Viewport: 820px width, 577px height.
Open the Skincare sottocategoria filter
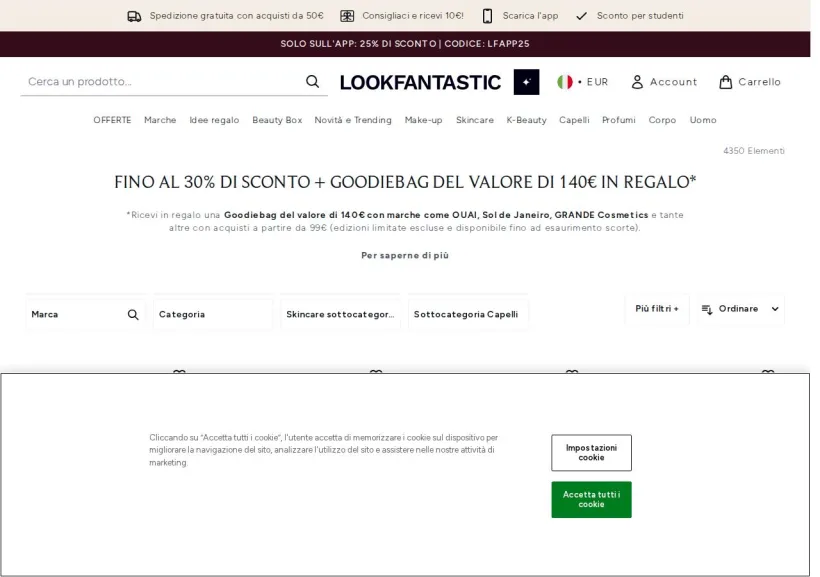click(x=340, y=314)
